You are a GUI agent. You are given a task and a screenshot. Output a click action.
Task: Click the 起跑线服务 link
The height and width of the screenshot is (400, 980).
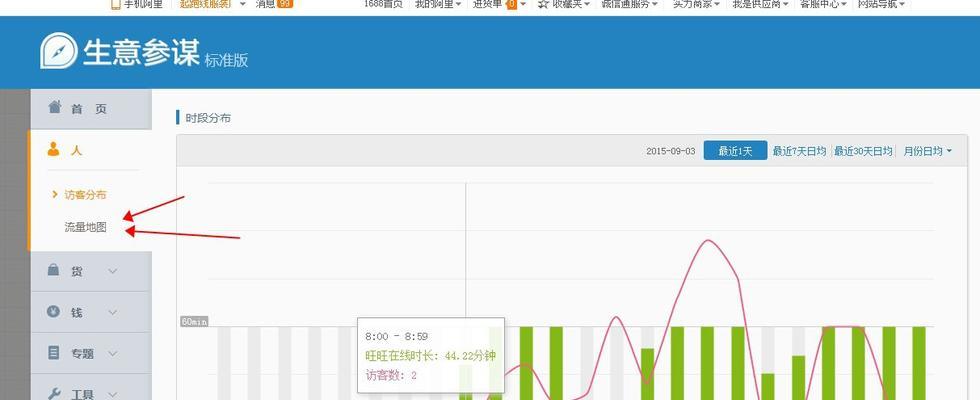pos(205,4)
